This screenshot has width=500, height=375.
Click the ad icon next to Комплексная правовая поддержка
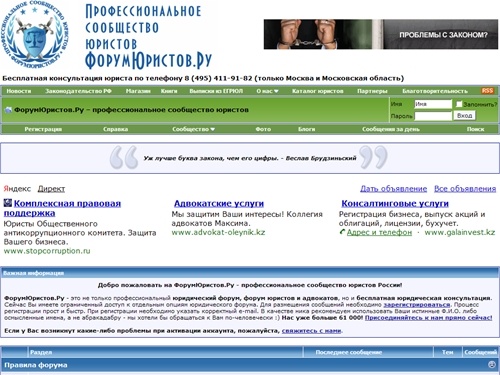pyautogui.click(x=8, y=203)
